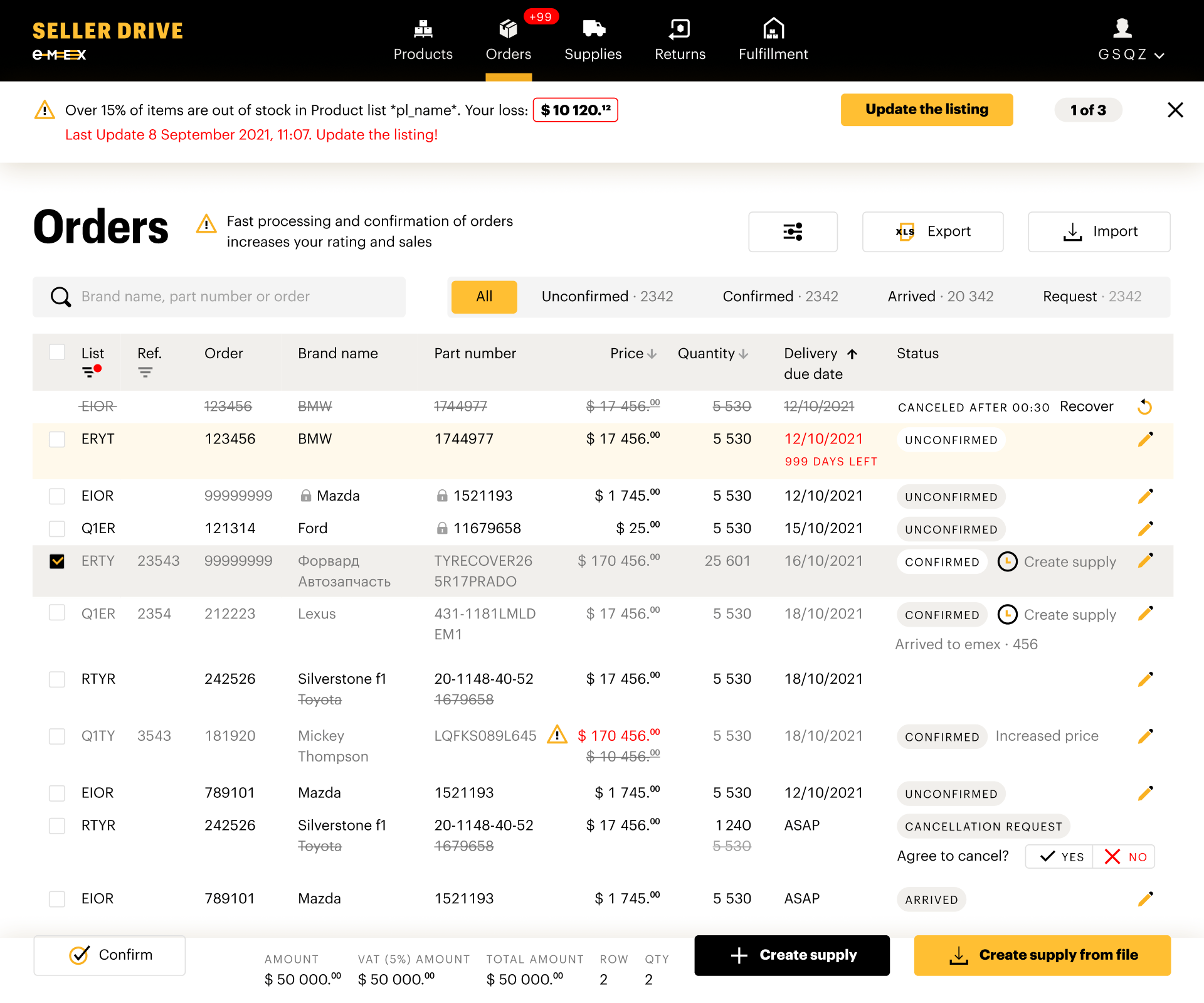The image size is (1204, 1003).
Task: Click Create supply from file button
Action: pos(1042,955)
